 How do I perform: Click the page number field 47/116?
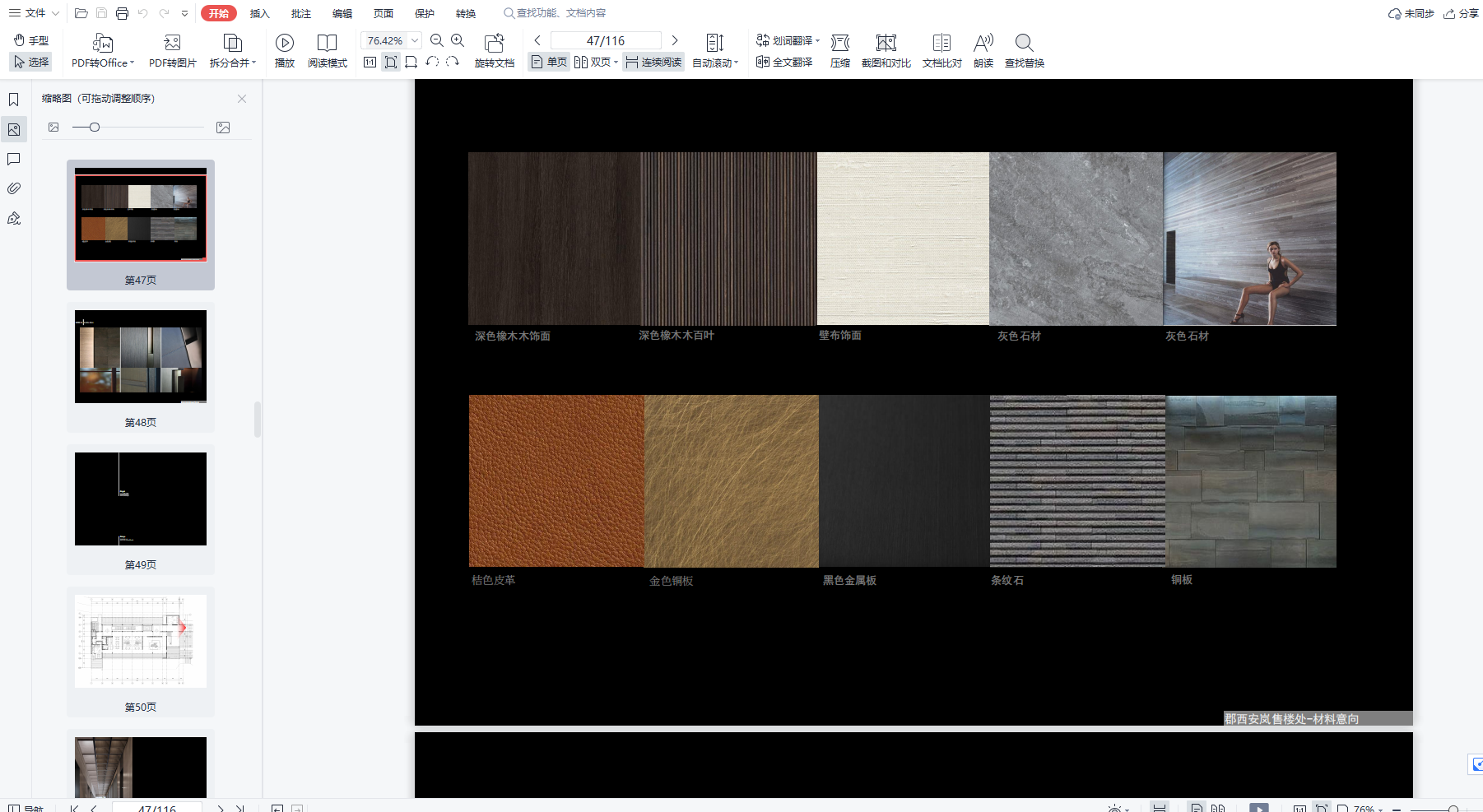pyautogui.click(x=606, y=40)
